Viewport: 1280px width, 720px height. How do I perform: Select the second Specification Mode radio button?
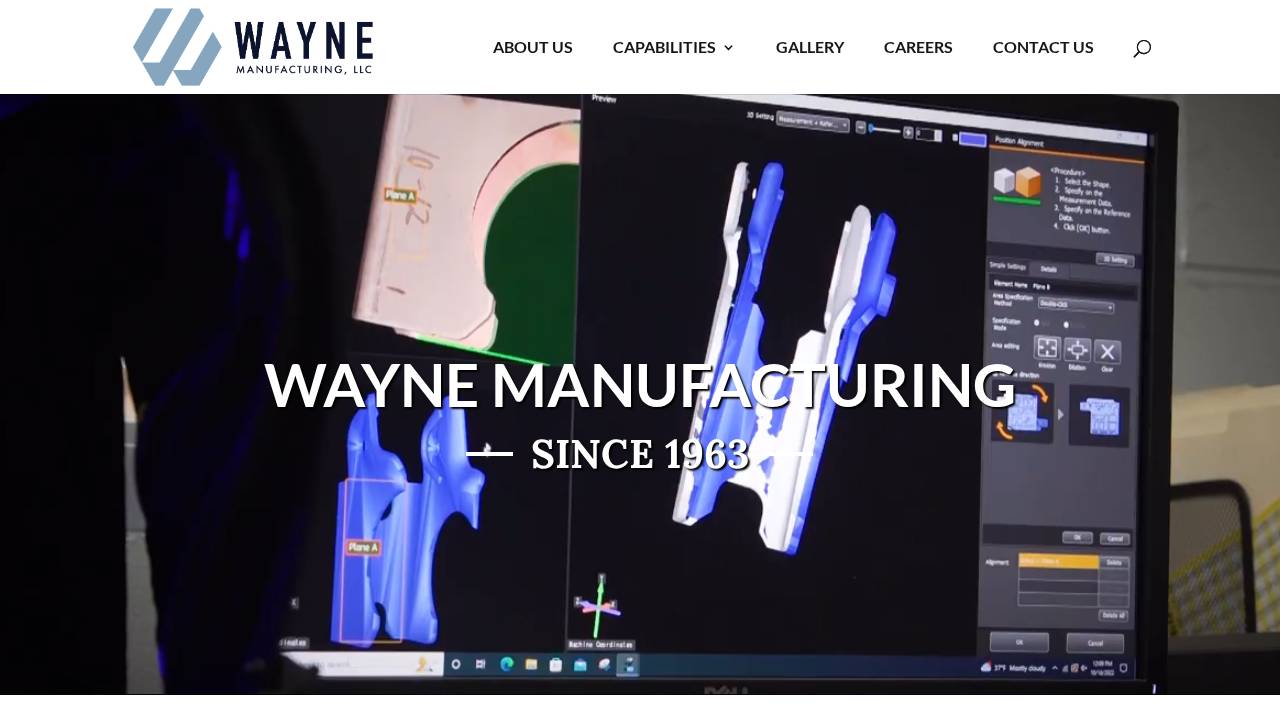1066,325
